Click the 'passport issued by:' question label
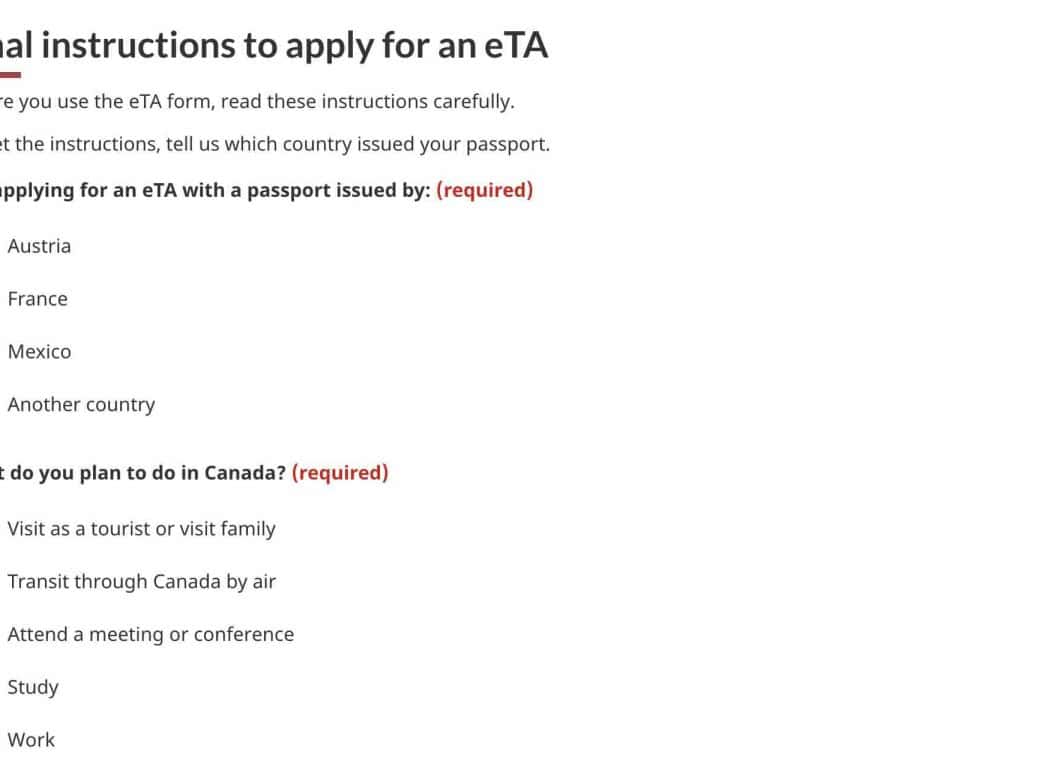Screen dimensions: 1042x782 (338, 190)
